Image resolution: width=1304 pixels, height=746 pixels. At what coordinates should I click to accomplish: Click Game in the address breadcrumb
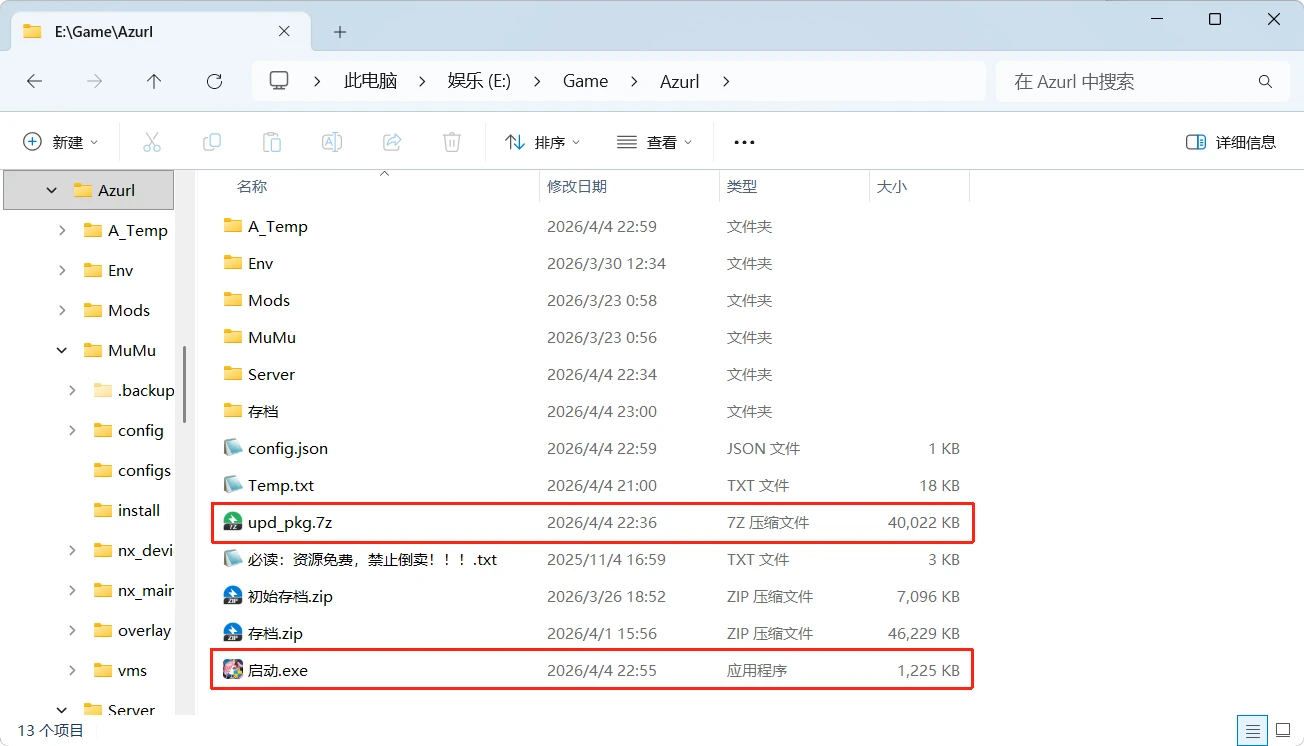click(585, 81)
